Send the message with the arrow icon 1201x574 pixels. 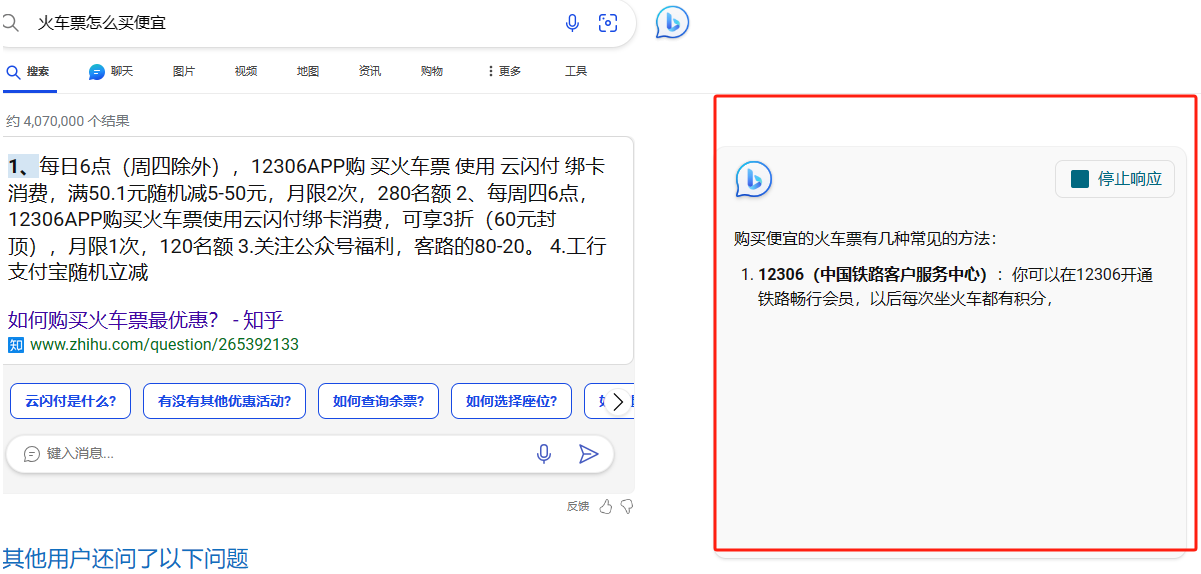tap(588, 454)
